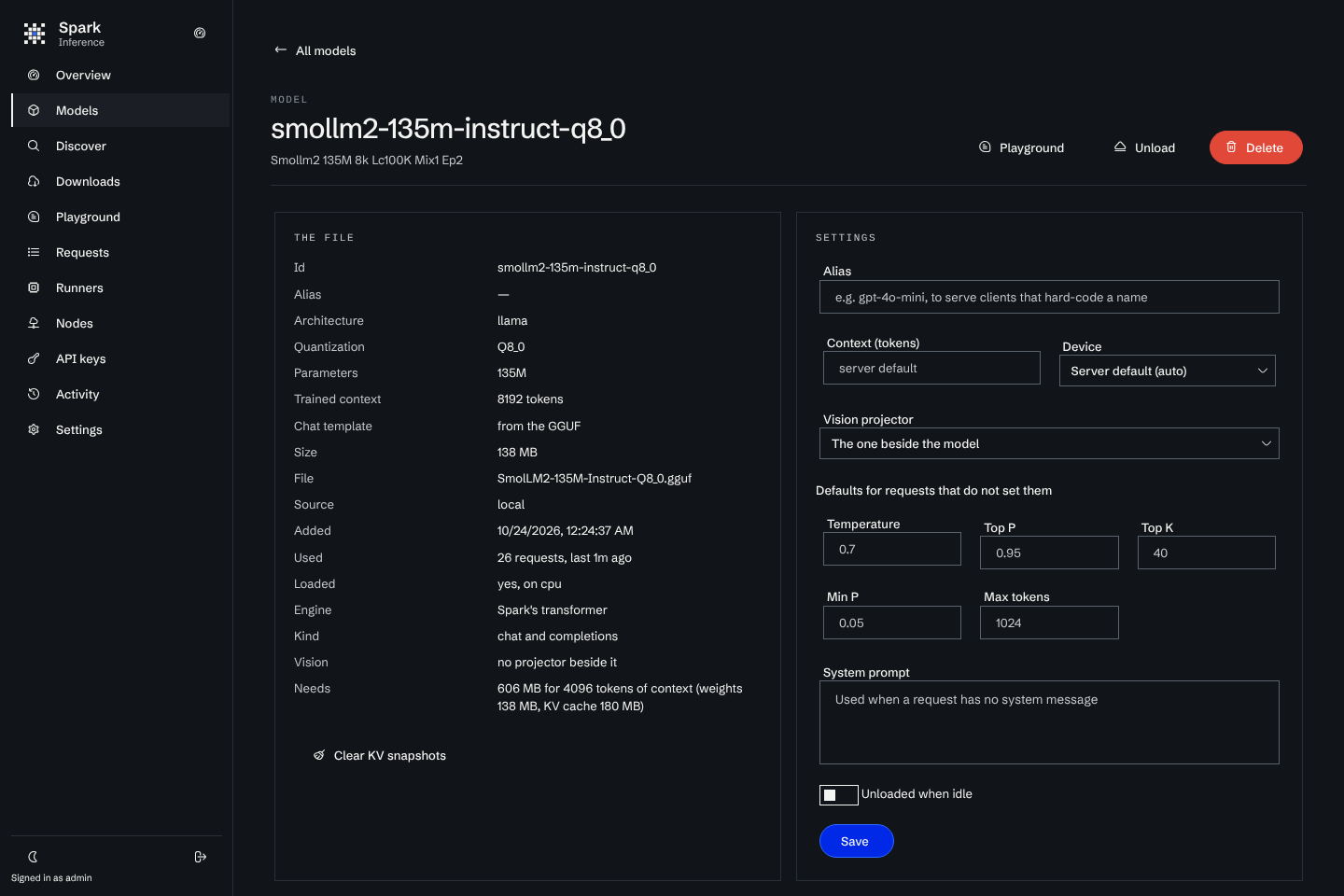Click the Nodes icon in sidebar

pos(34,323)
